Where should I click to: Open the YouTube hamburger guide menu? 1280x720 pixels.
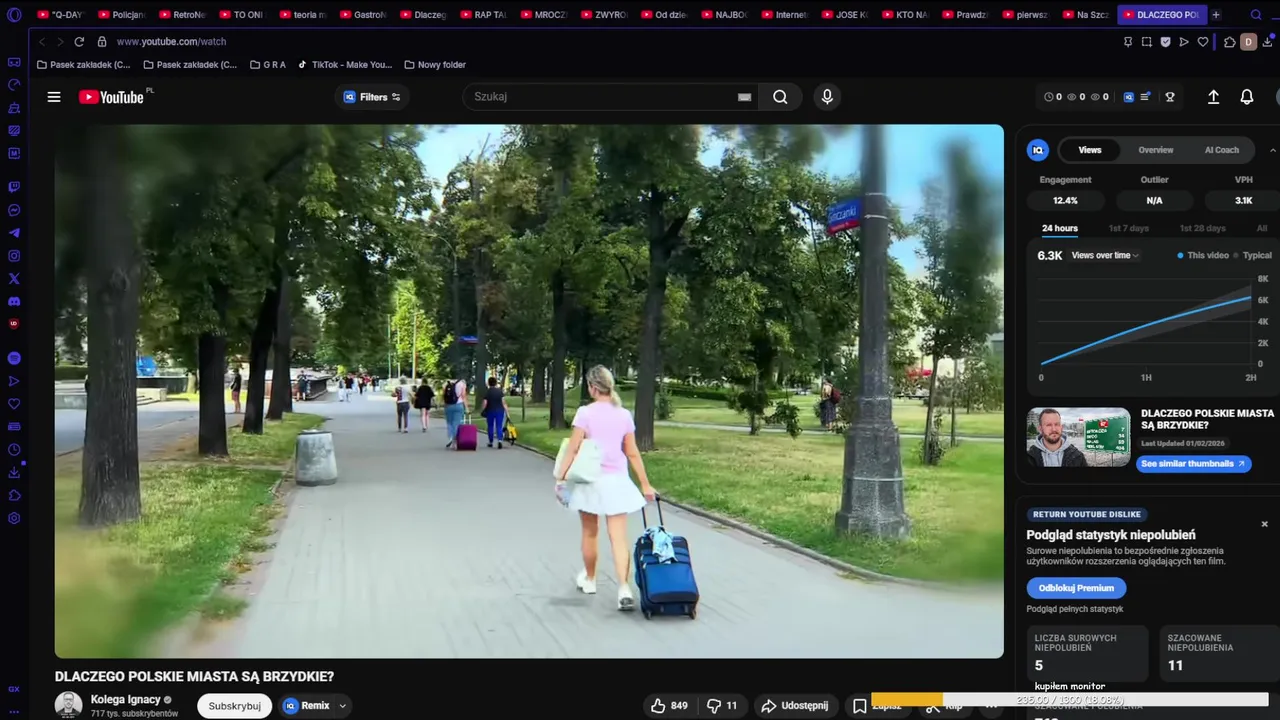point(54,97)
